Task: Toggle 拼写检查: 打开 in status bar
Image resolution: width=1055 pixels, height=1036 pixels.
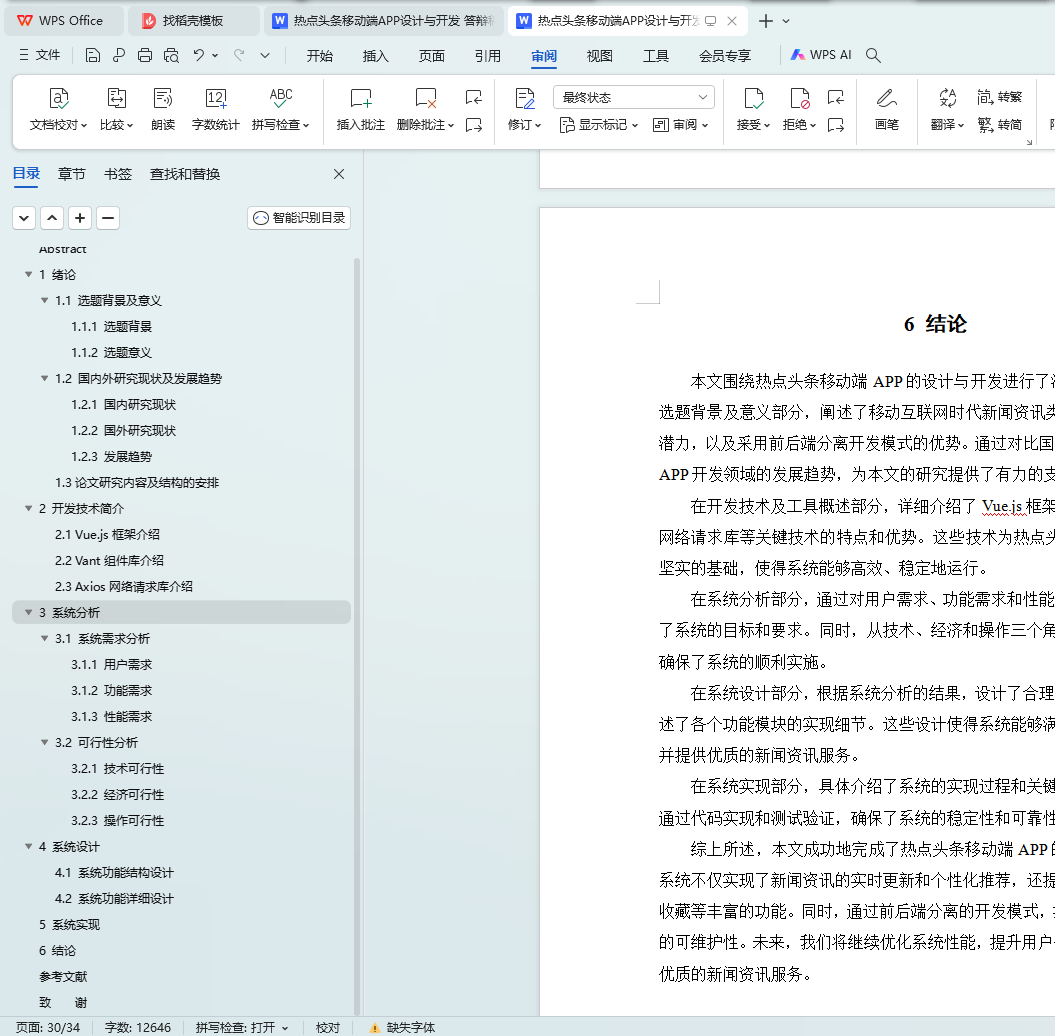Action: (x=242, y=1027)
